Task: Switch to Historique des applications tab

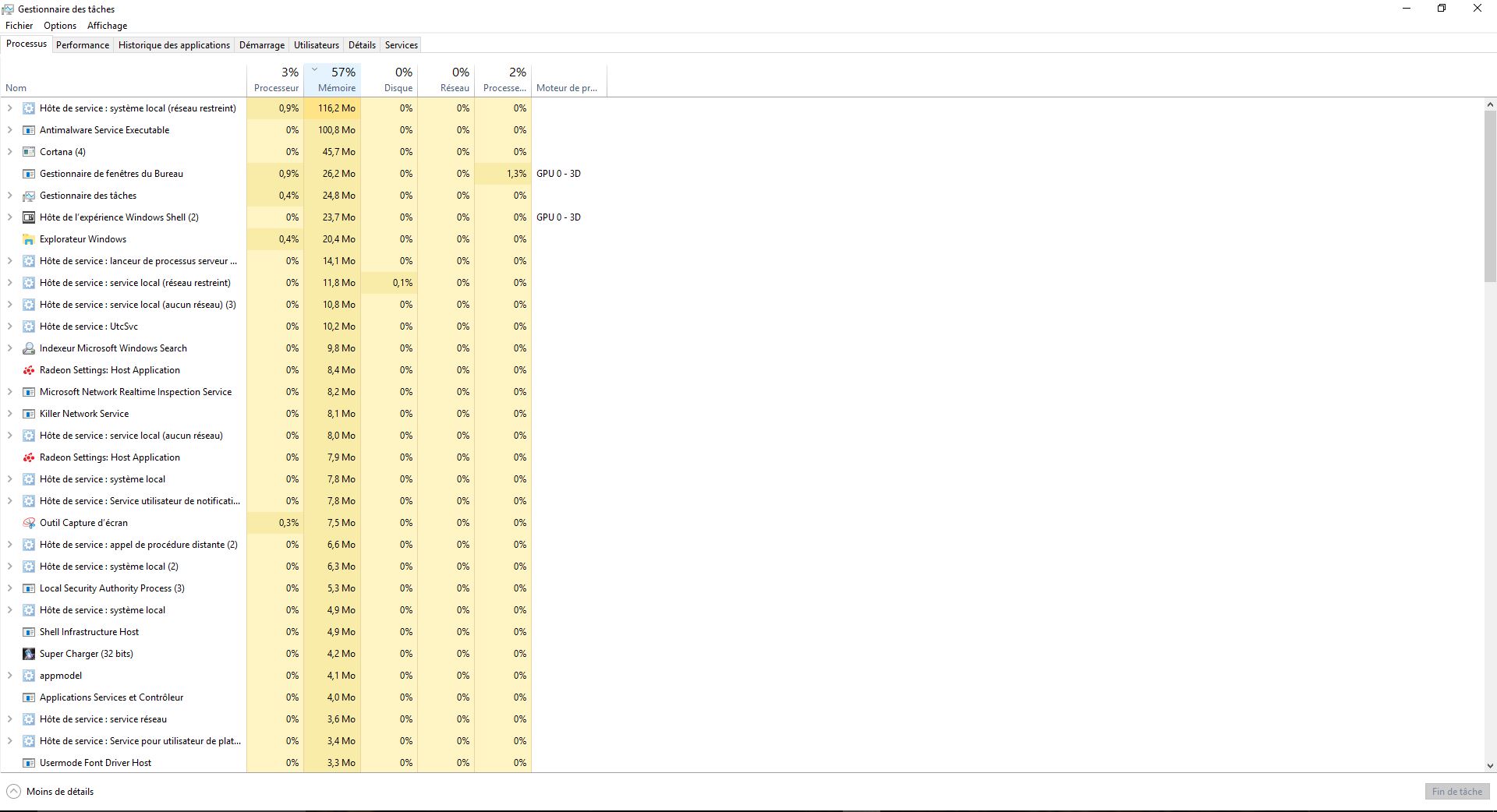Action: tap(174, 45)
